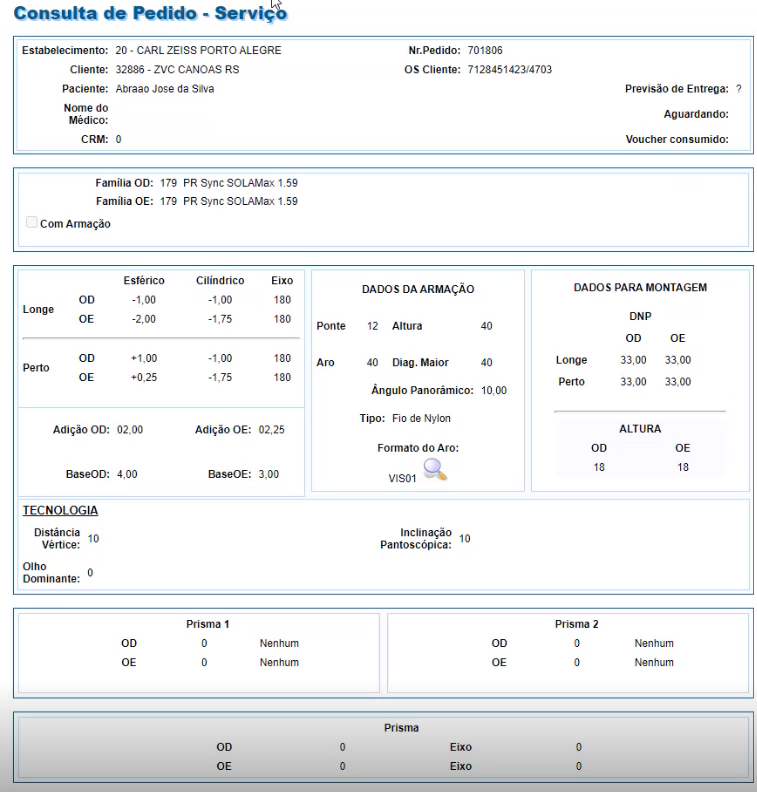Image resolution: width=757 pixels, height=792 pixels.
Task: Select the Inclinação Pantoscópica value
Action: tap(464, 539)
